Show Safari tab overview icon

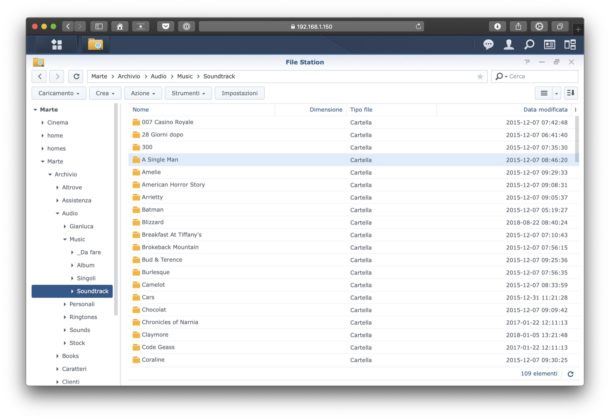click(x=560, y=26)
